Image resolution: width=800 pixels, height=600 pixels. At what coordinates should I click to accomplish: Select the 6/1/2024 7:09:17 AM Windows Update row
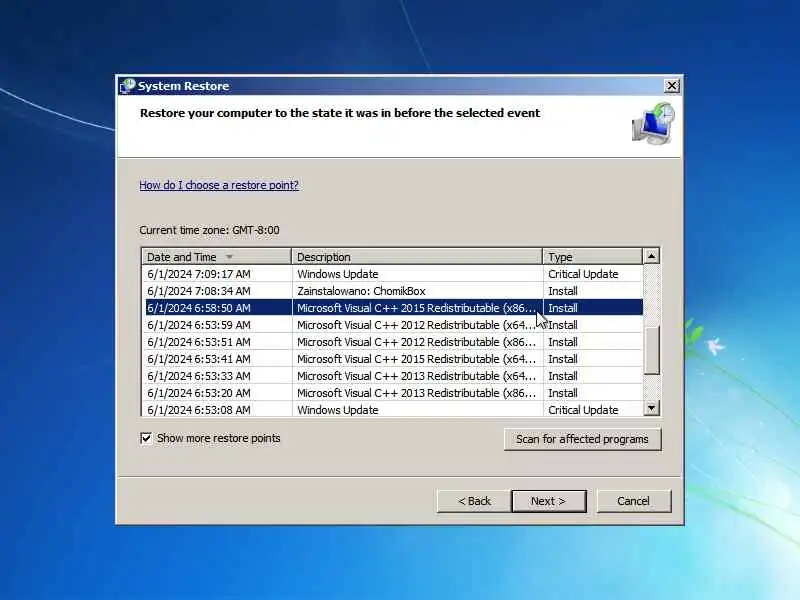coord(392,274)
